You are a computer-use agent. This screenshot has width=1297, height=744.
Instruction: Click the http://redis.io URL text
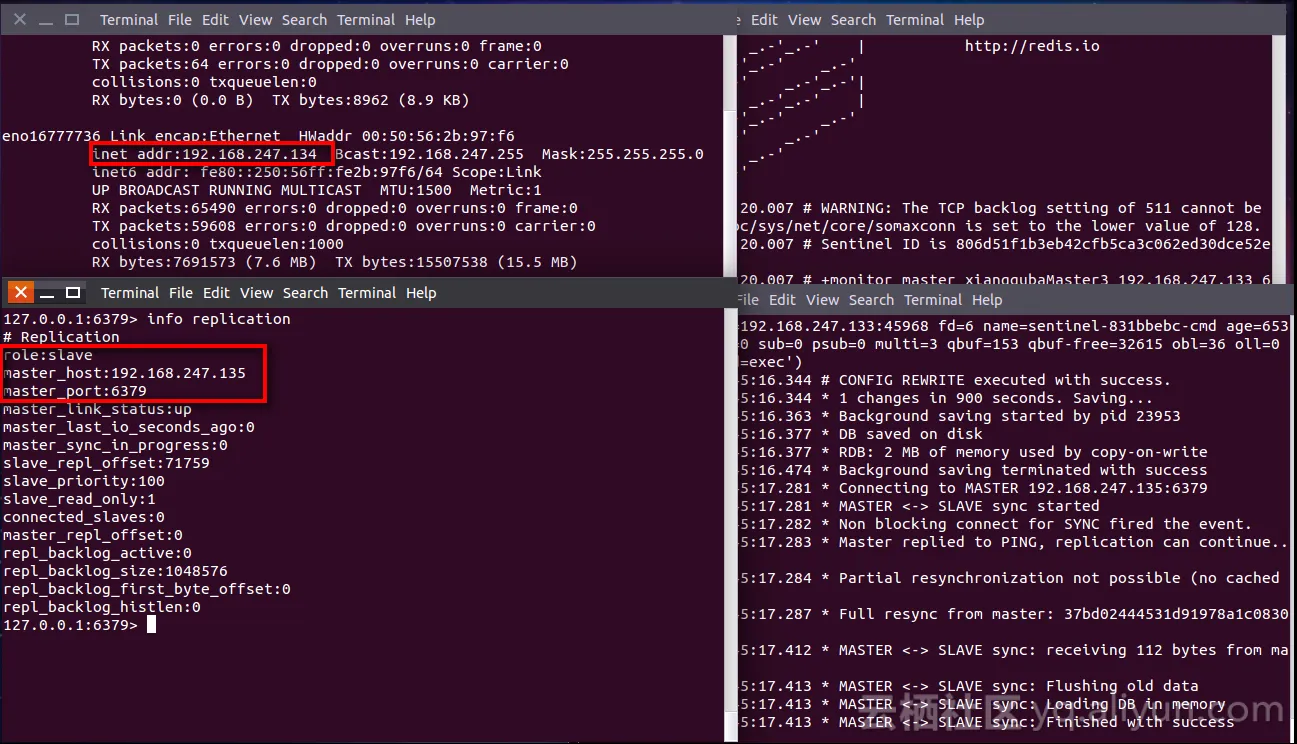pos(1032,46)
